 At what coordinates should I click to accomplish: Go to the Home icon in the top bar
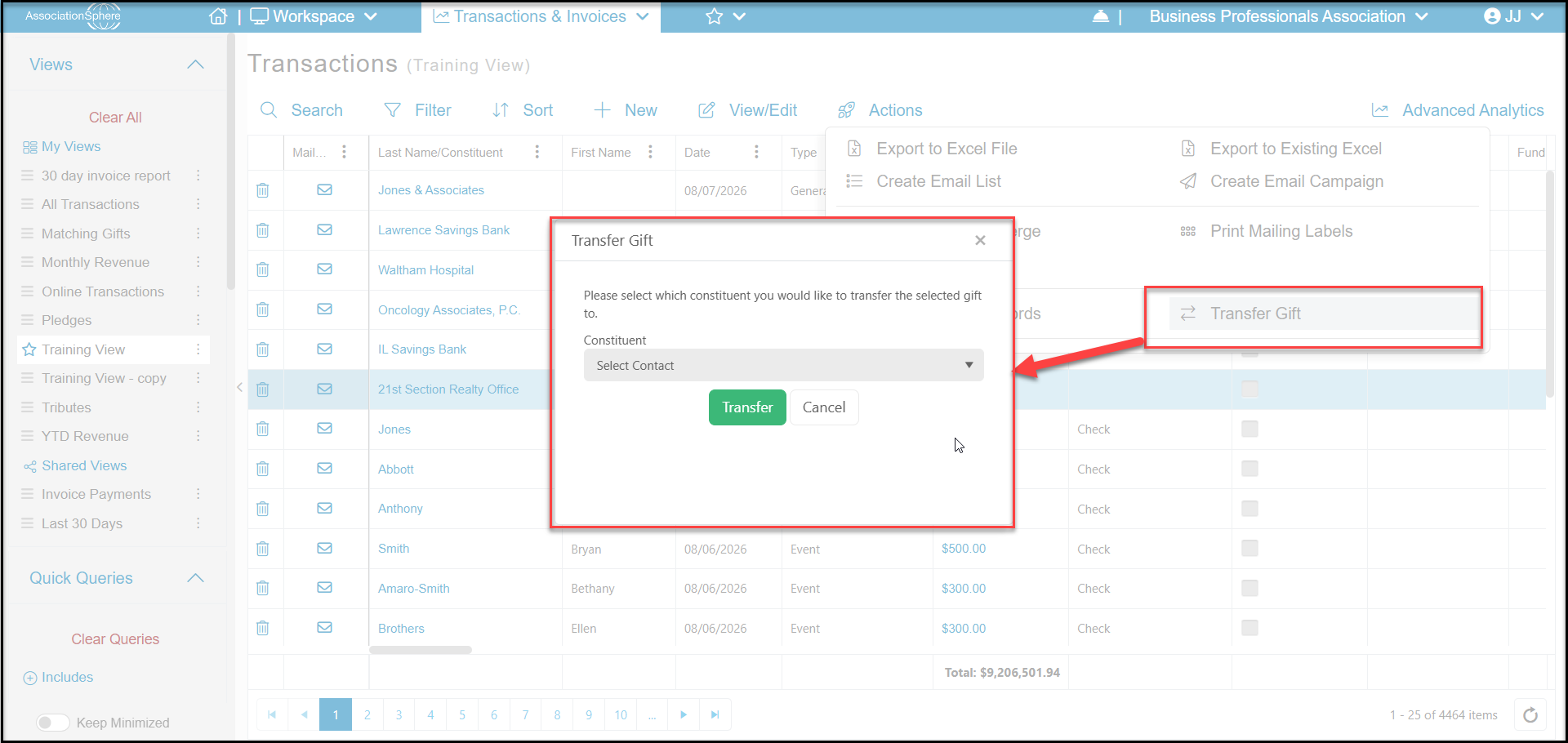click(218, 16)
